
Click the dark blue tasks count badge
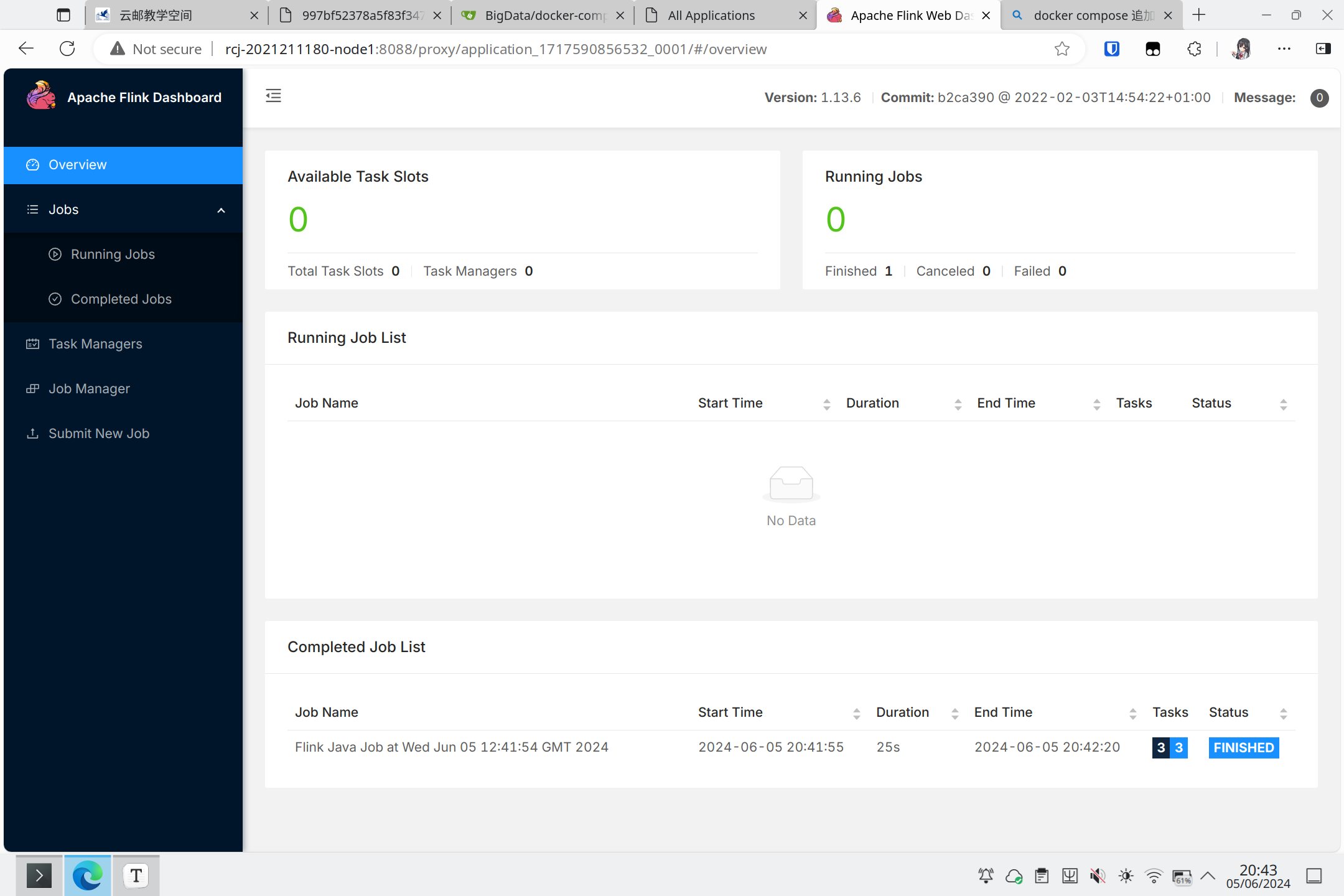coord(1161,747)
